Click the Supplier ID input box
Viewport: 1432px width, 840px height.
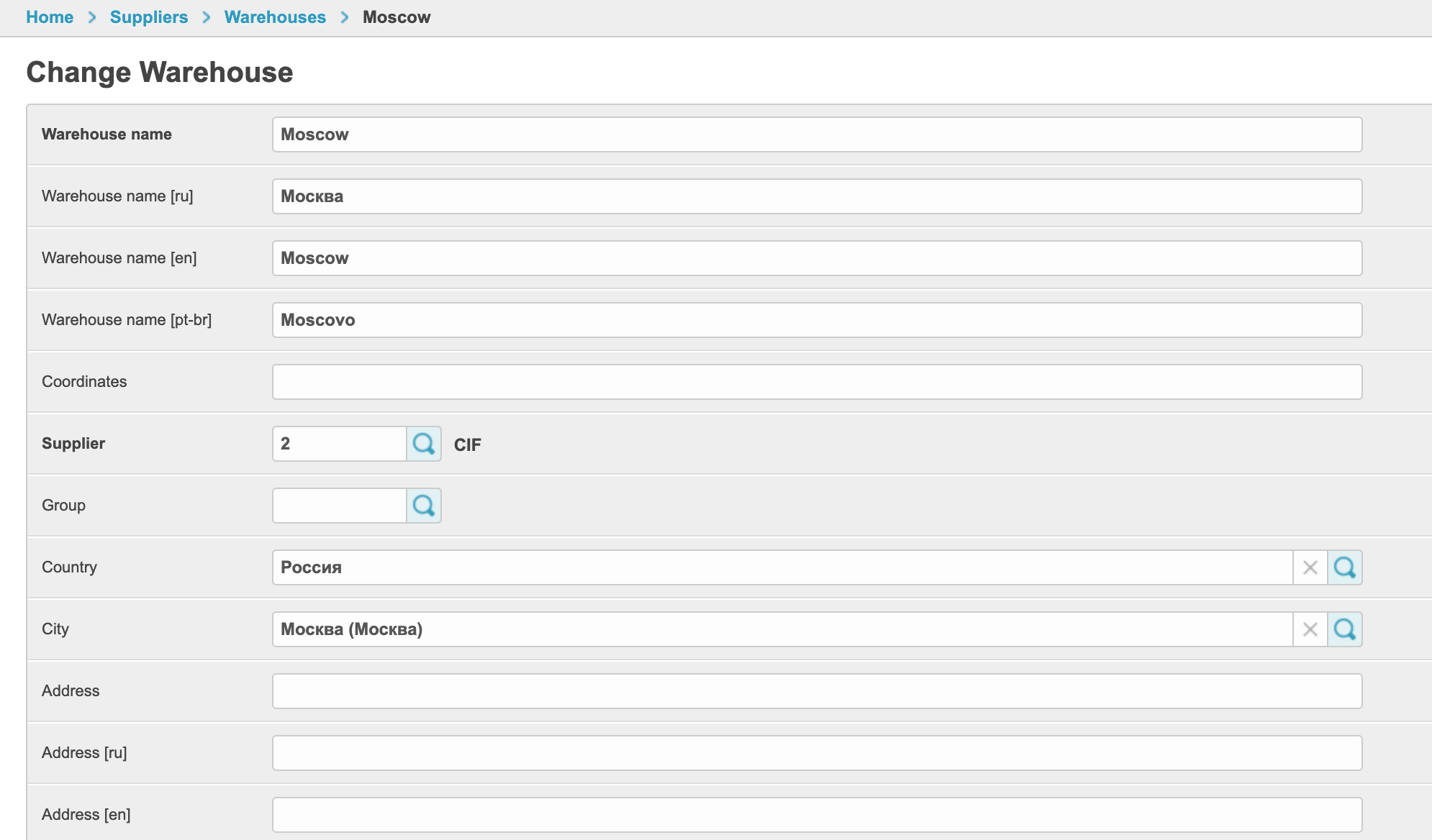(x=339, y=444)
